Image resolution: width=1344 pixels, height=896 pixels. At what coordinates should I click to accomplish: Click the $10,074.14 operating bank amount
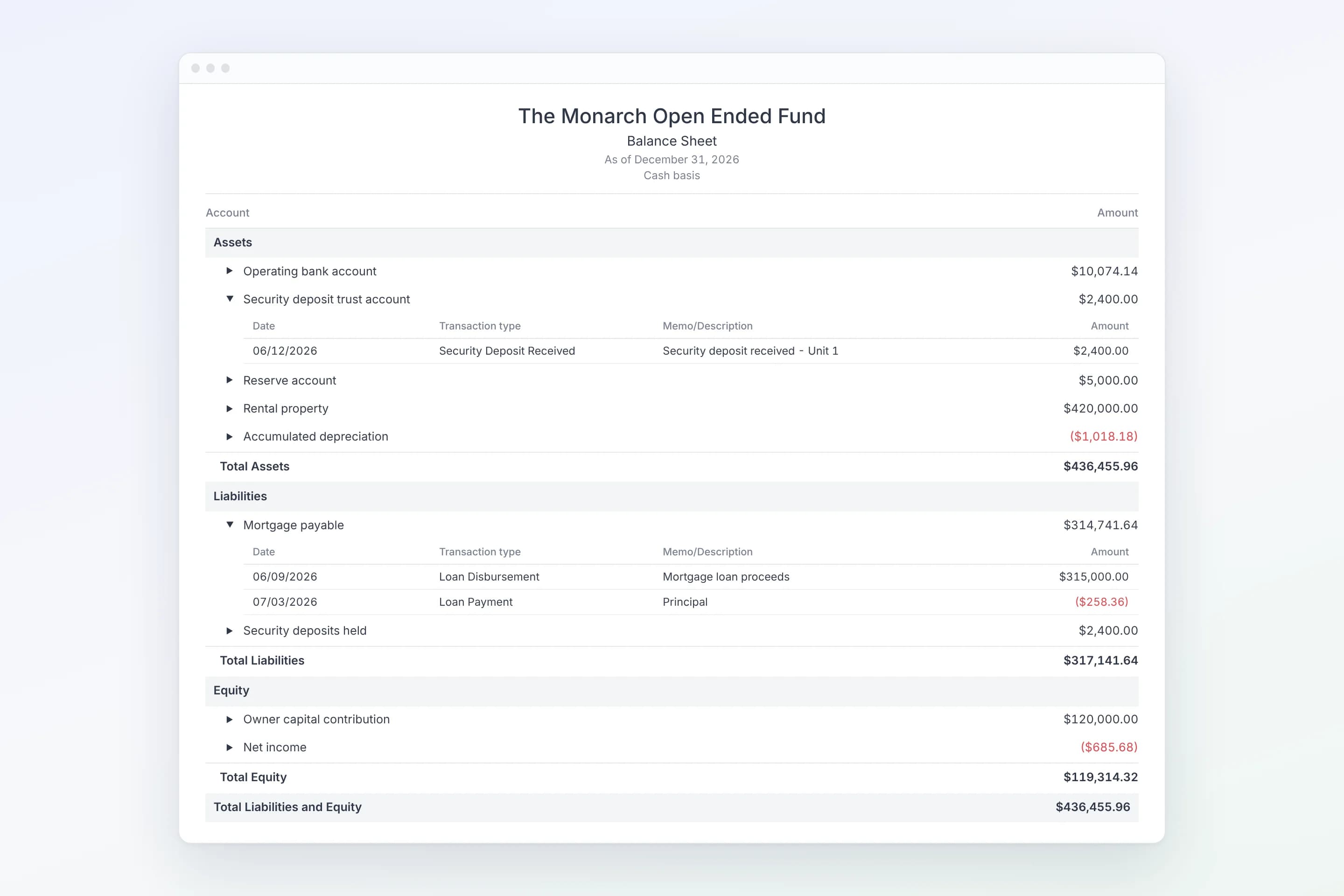point(1104,271)
